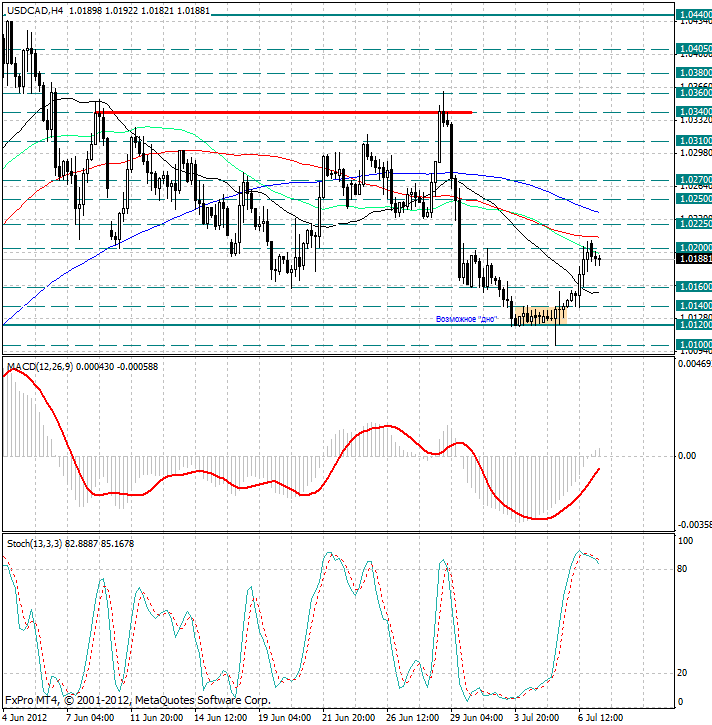Select the 29 Jun 04:00 time label
The width and height of the screenshot is (712, 725).
tap(474, 717)
